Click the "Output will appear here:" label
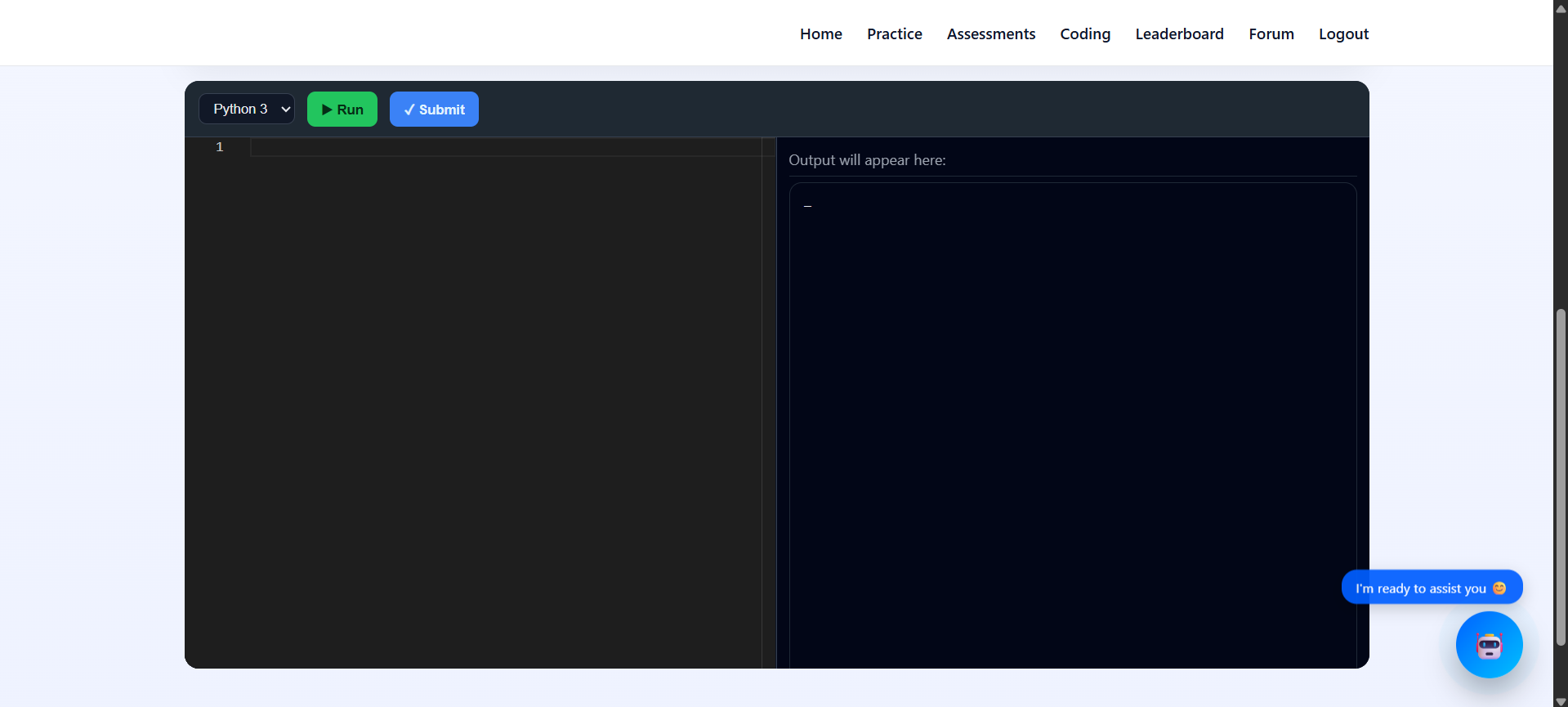Image resolution: width=1568 pixels, height=707 pixels. tap(867, 160)
